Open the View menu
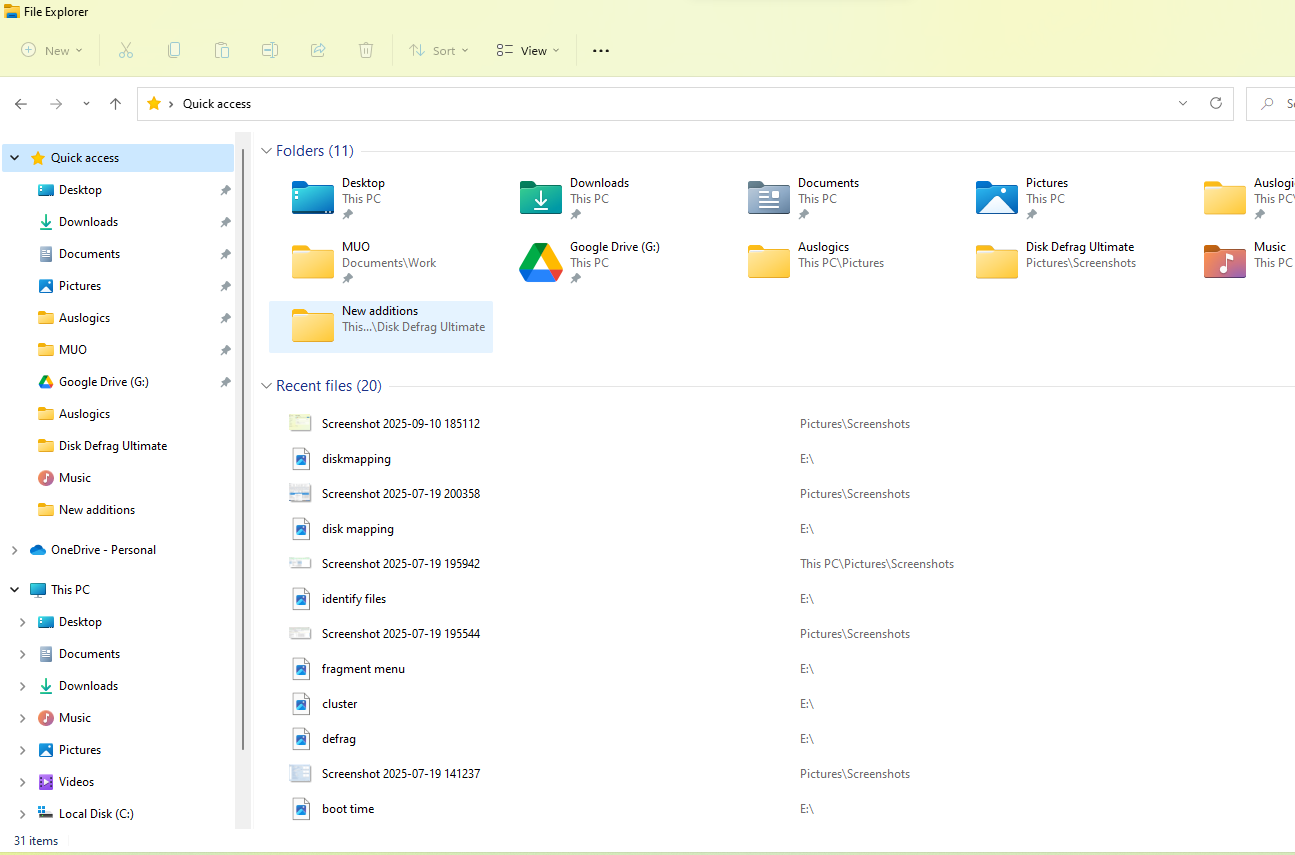1295x855 pixels. [x=527, y=50]
